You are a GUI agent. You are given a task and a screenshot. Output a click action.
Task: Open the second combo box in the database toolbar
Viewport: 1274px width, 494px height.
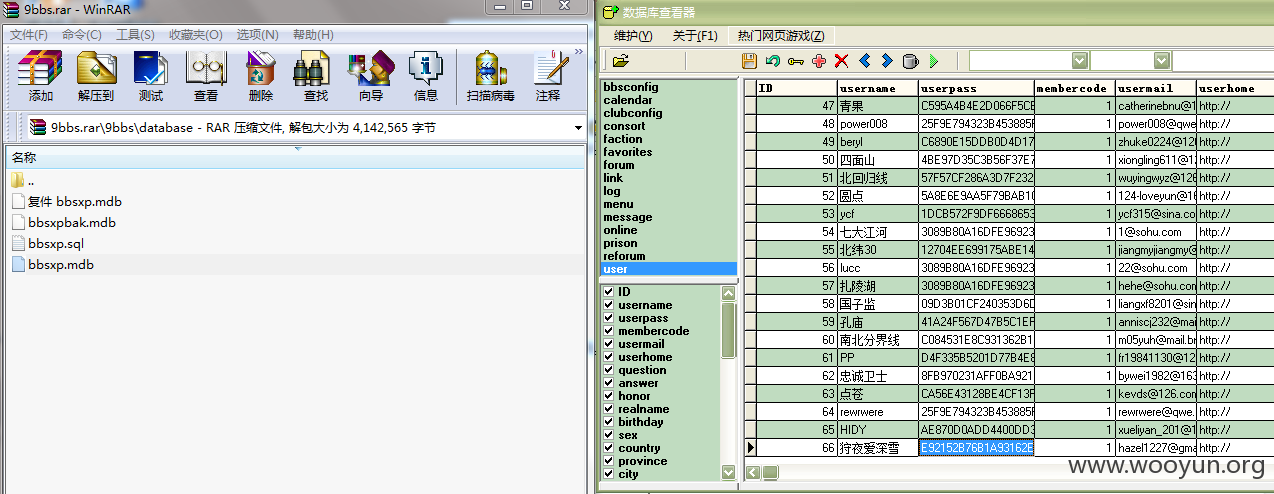click(1162, 61)
